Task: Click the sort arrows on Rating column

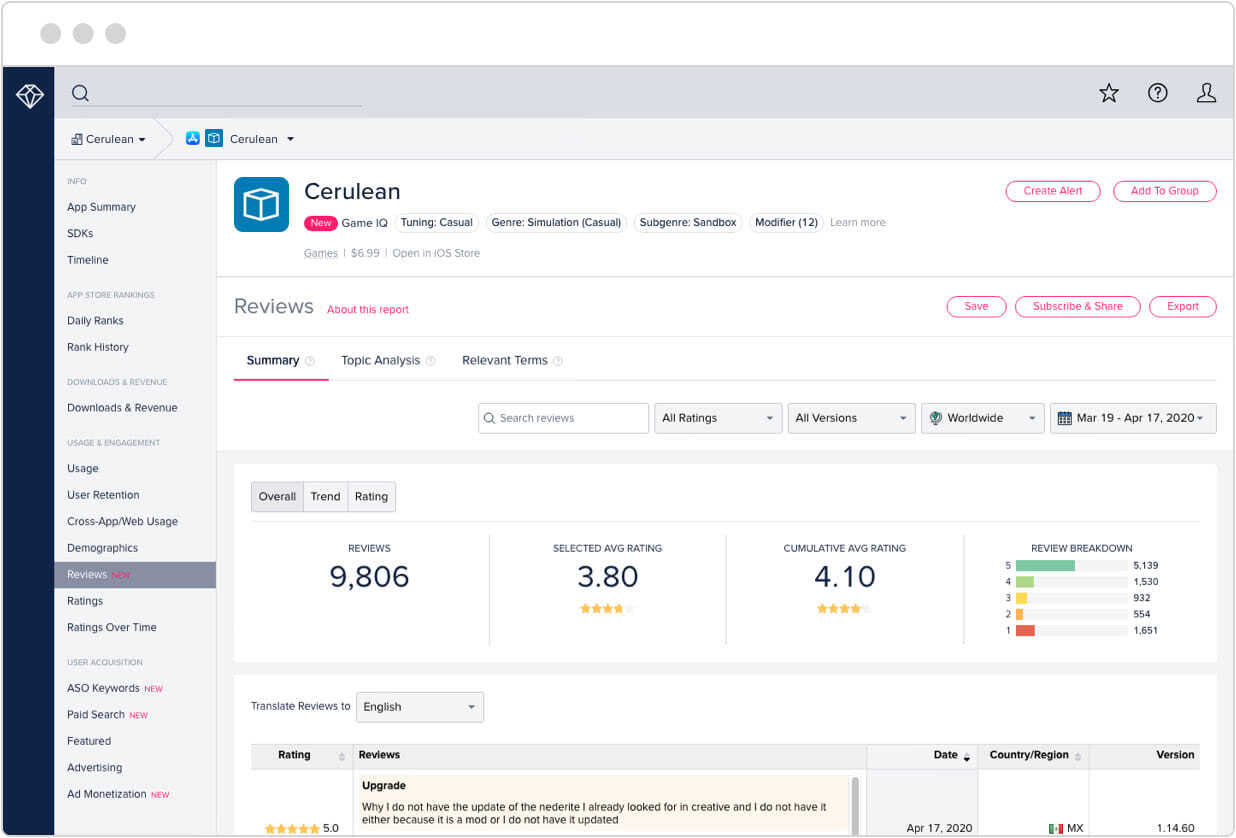Action: click(x=342, y=757)
